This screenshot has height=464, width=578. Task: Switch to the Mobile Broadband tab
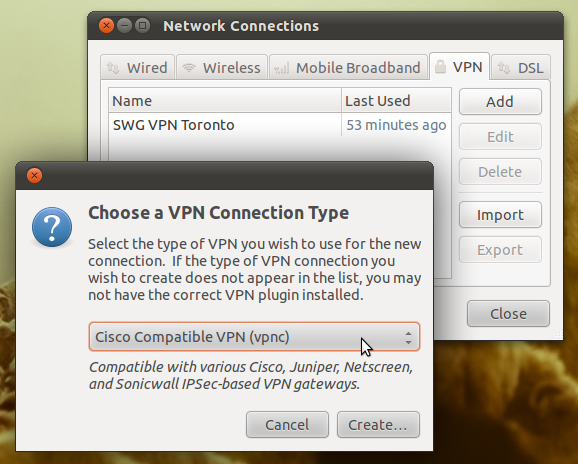(348, 67)
